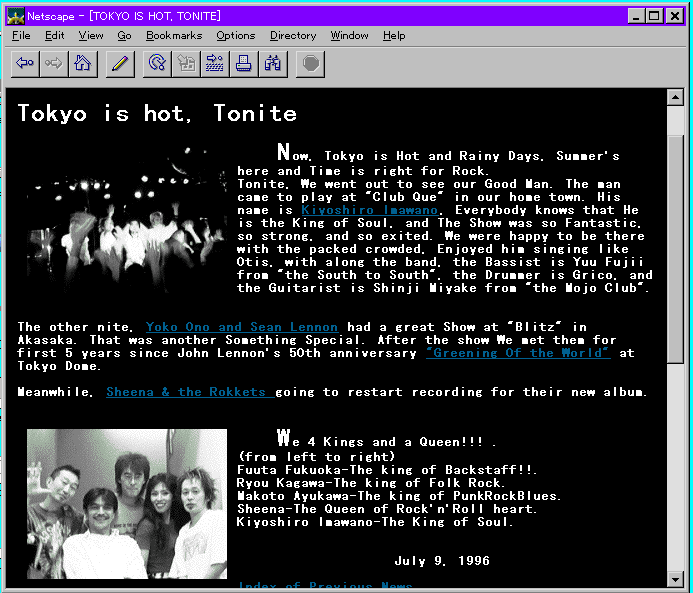693x593 pixels.
Task: Open the Window menu
Action: 349,36
